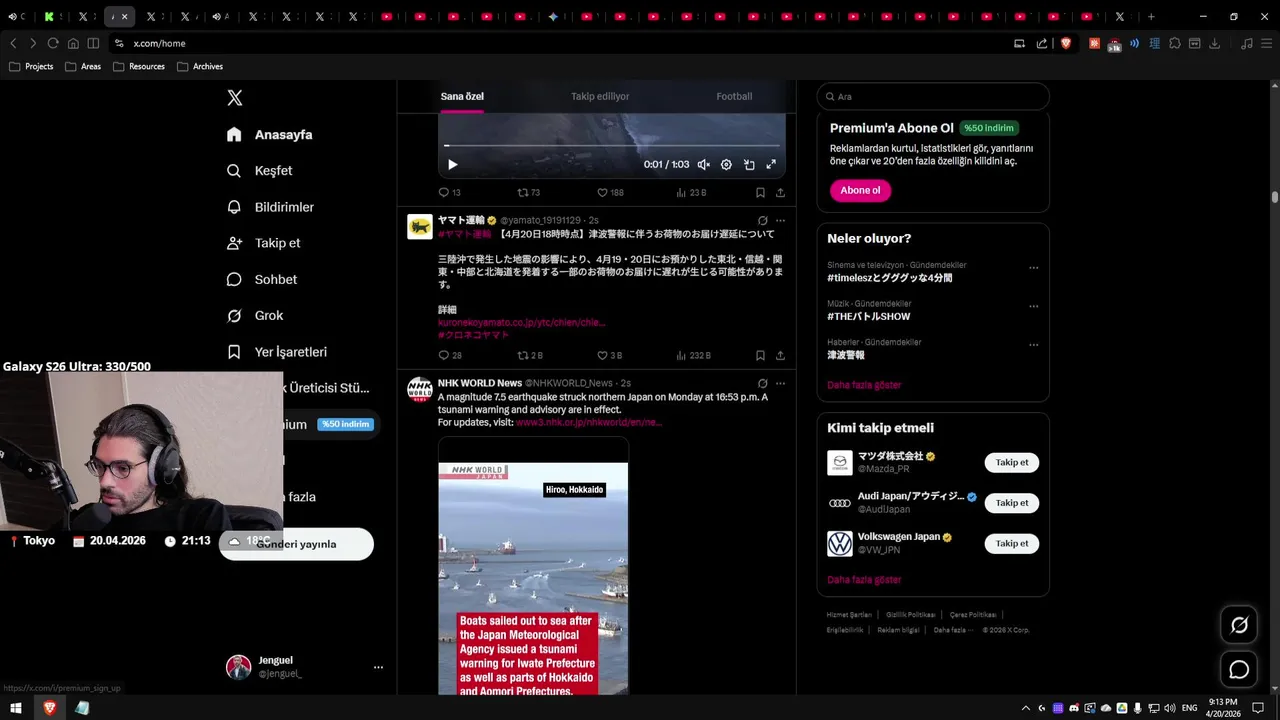The height and width of the screenshot is (720, 1280).
Task: Open the ヤマト運輸 profile avatar
Action: tap(420, 227)
